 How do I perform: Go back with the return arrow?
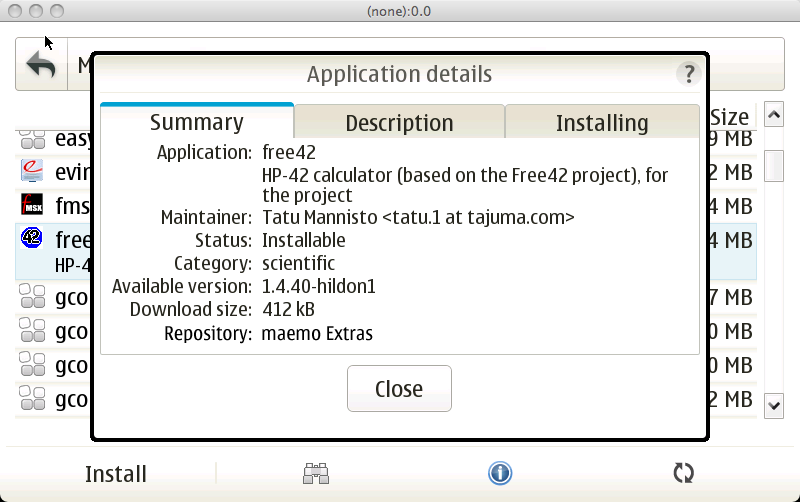click(41, 64)
